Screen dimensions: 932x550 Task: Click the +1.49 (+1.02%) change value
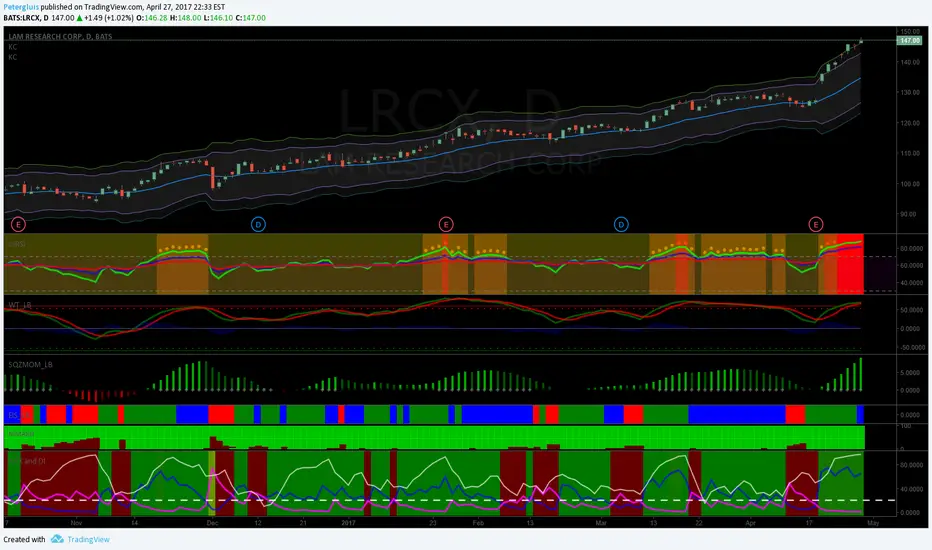(109, 18)
